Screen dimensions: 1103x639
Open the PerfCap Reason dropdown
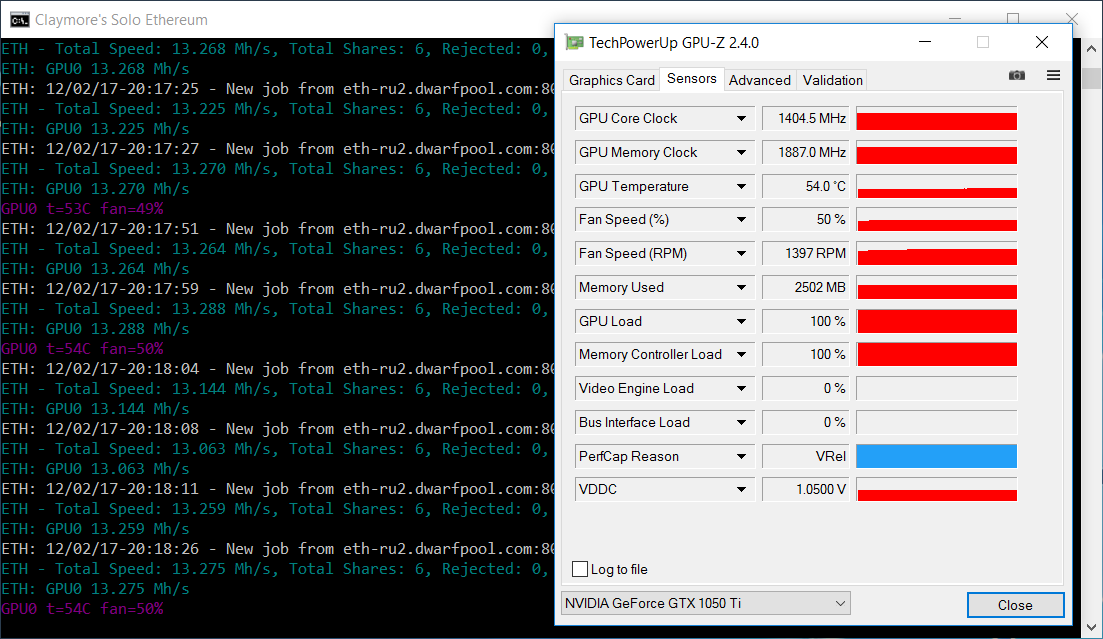click(741, 456)
